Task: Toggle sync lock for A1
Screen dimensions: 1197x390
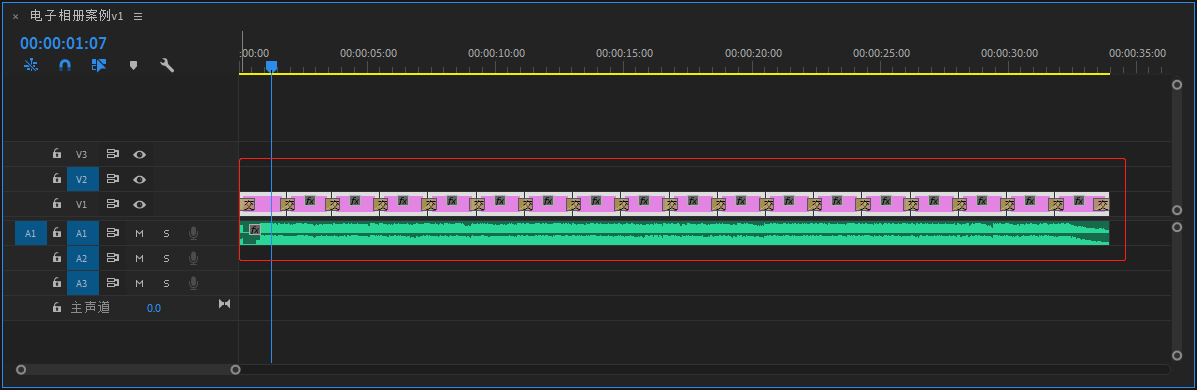Action: [113, 233]
